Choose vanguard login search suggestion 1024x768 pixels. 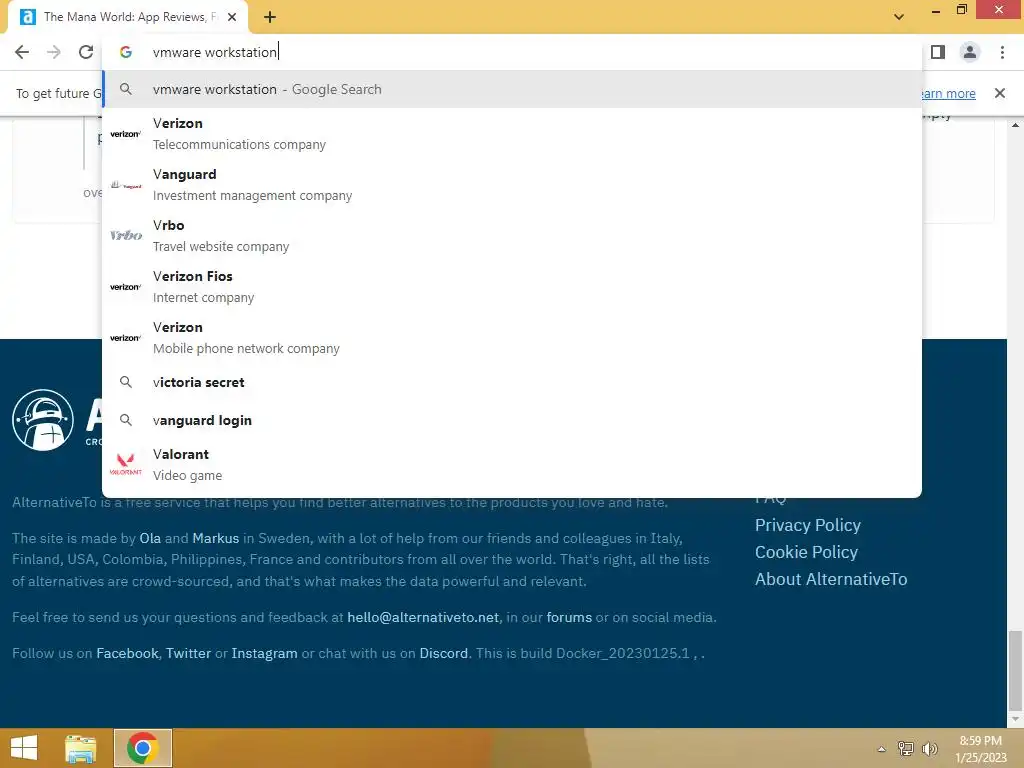pos(512,421)
